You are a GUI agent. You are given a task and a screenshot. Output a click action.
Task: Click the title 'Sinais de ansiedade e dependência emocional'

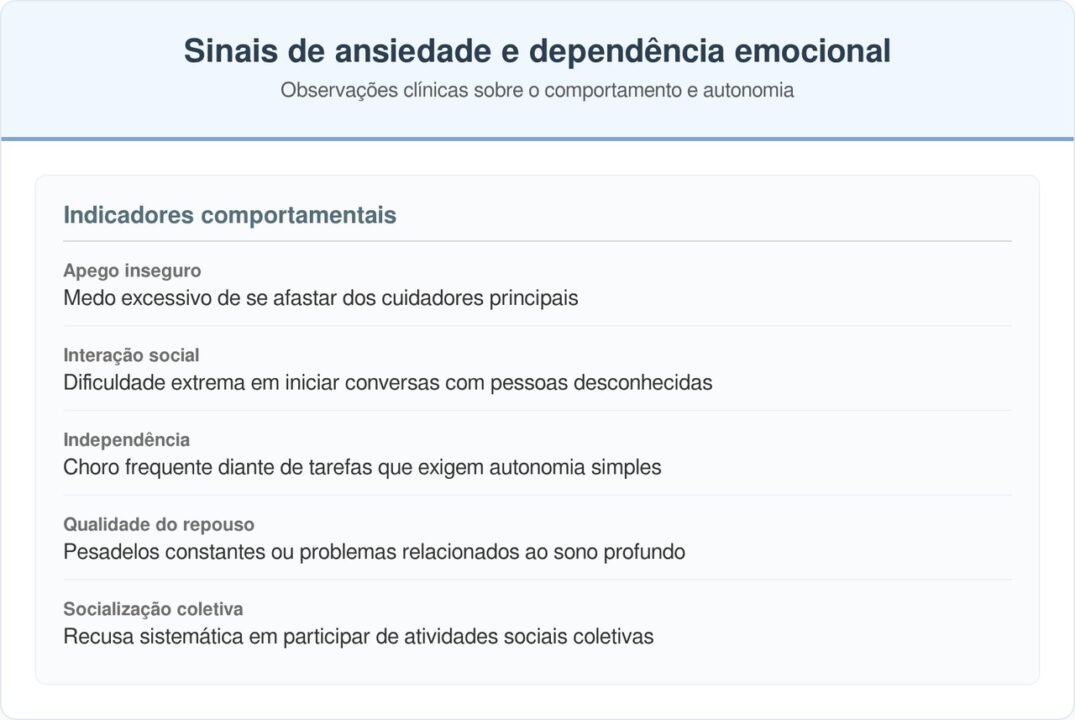click(x=537, y=51)
